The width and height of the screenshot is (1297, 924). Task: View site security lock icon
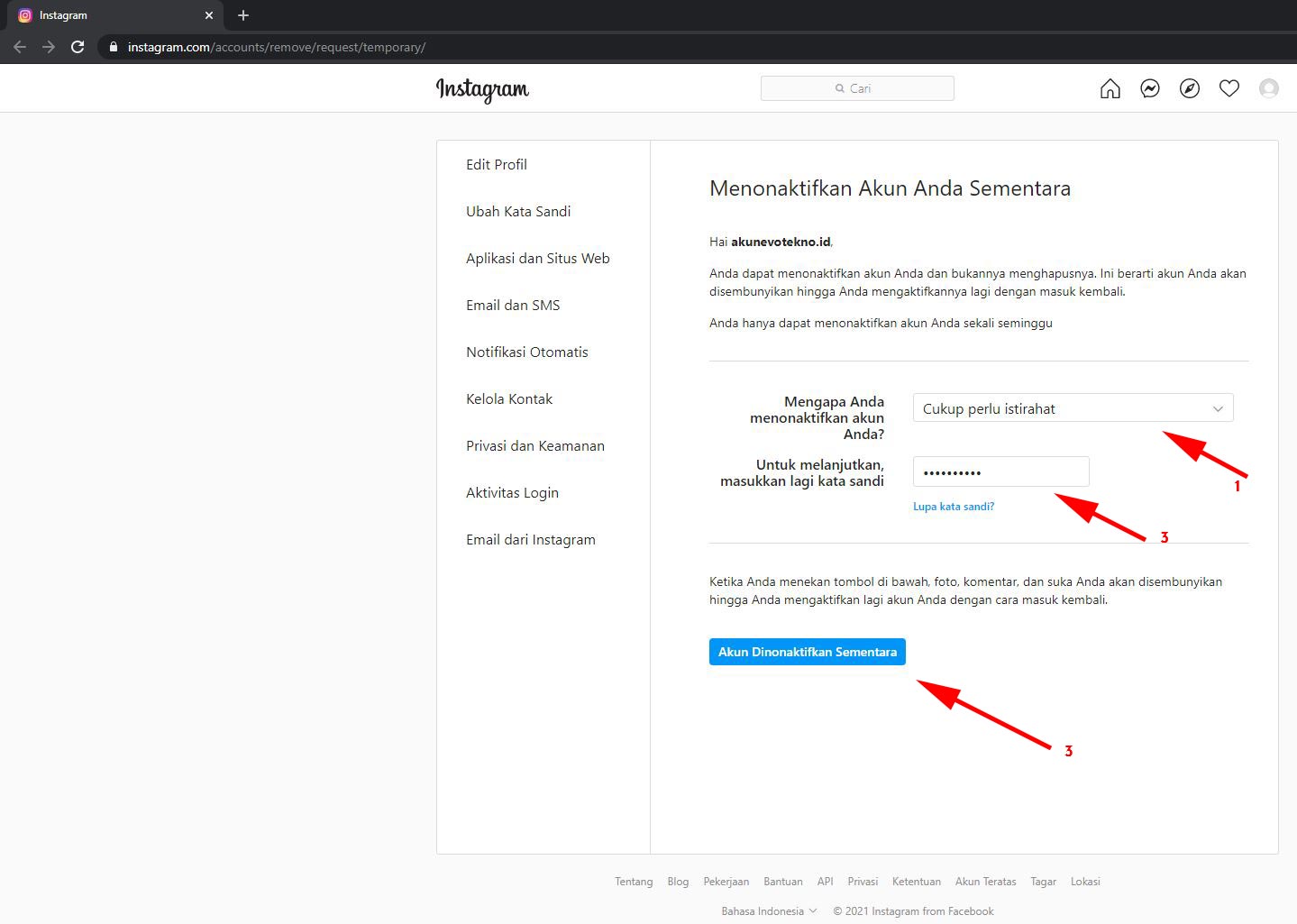tap(114, 47)
